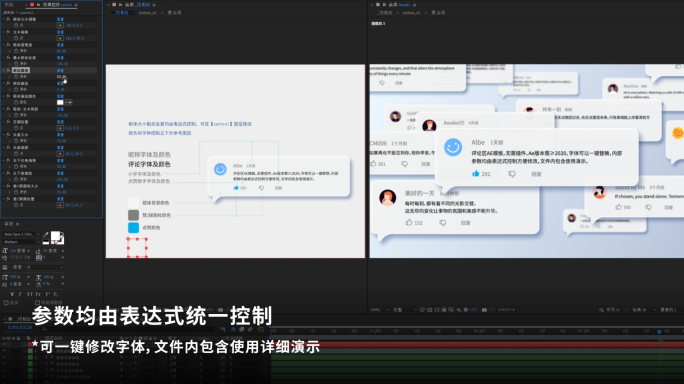Open the 框体描边颜色 white color swatch
This screenshot has width=684, height=384.
[x=60, y=103]
